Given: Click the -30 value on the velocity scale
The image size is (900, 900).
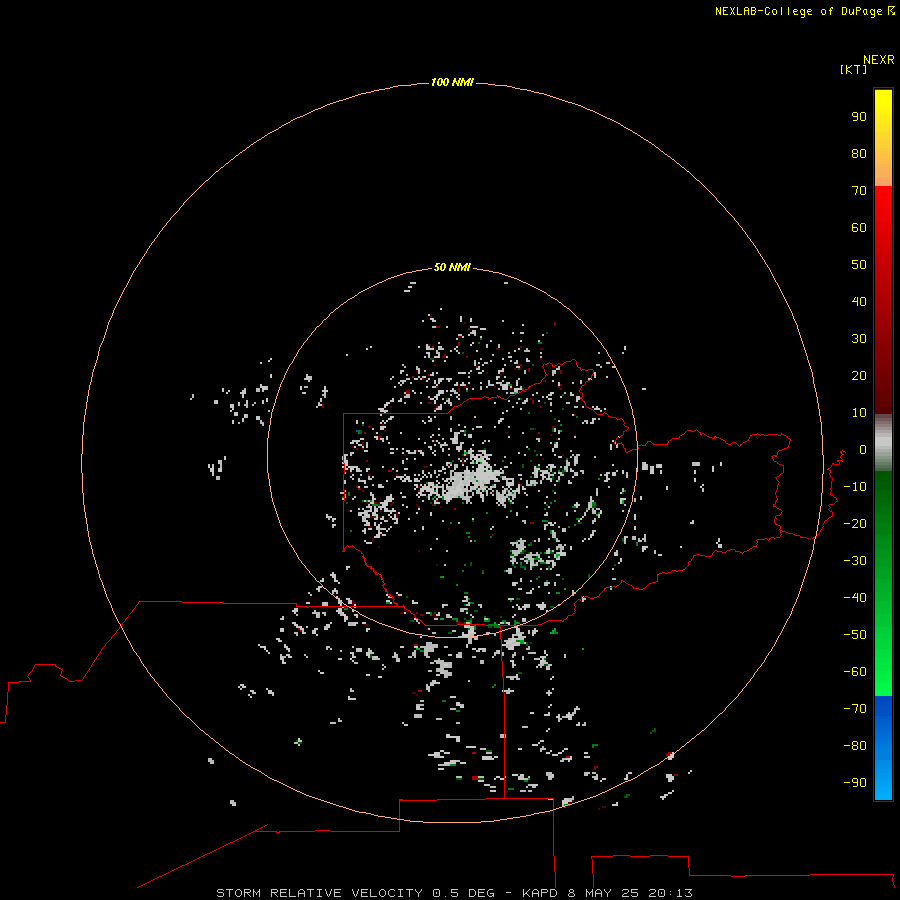Looking at the screenshot, I should pyautogui.click(x=855, y=561).
